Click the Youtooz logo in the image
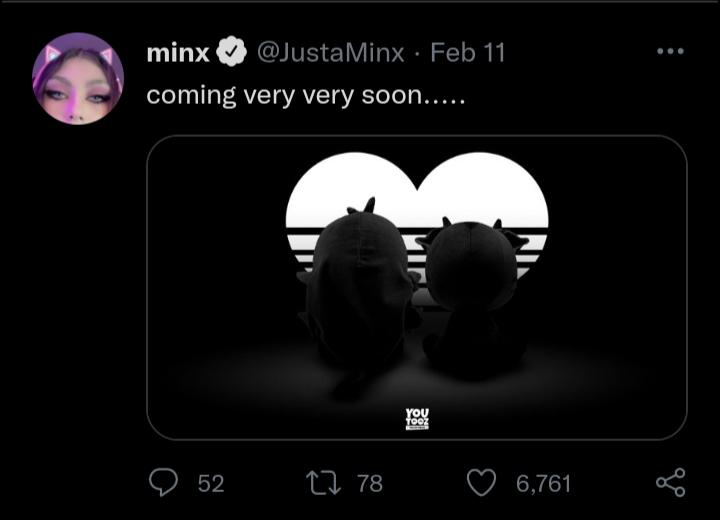 point(417,418)
